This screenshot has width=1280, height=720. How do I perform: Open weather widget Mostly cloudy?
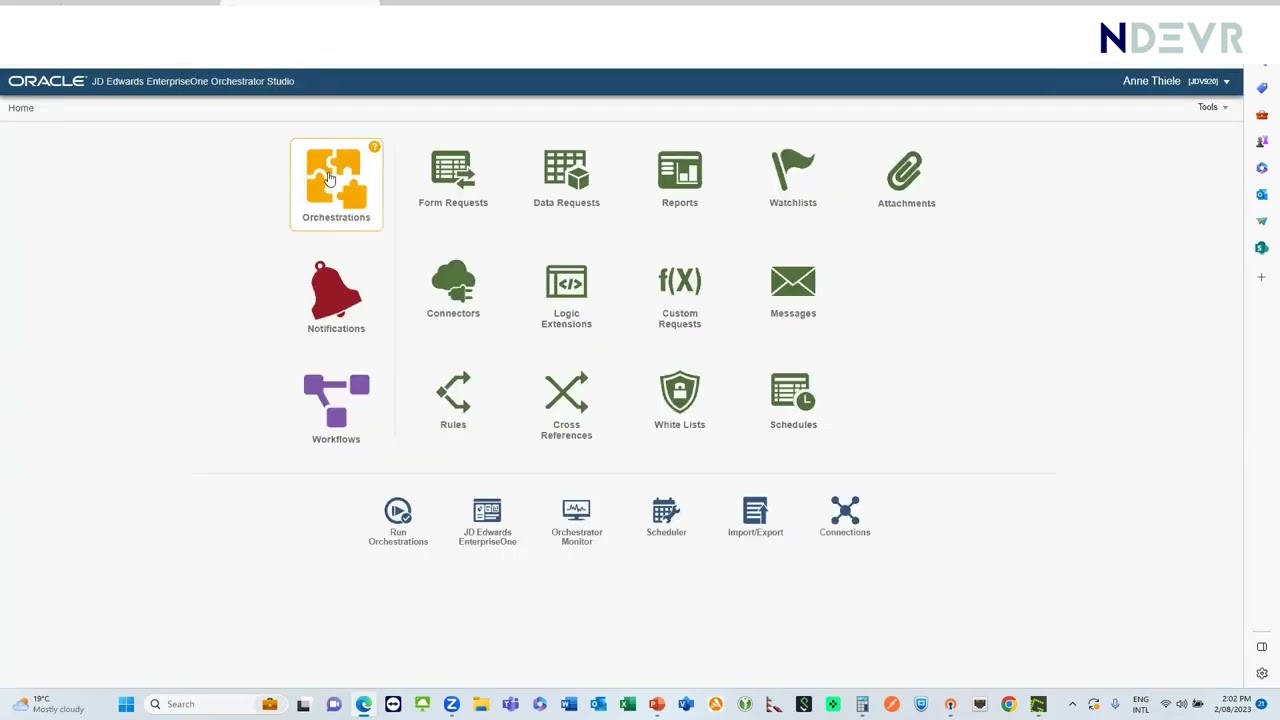pos(48,704)
